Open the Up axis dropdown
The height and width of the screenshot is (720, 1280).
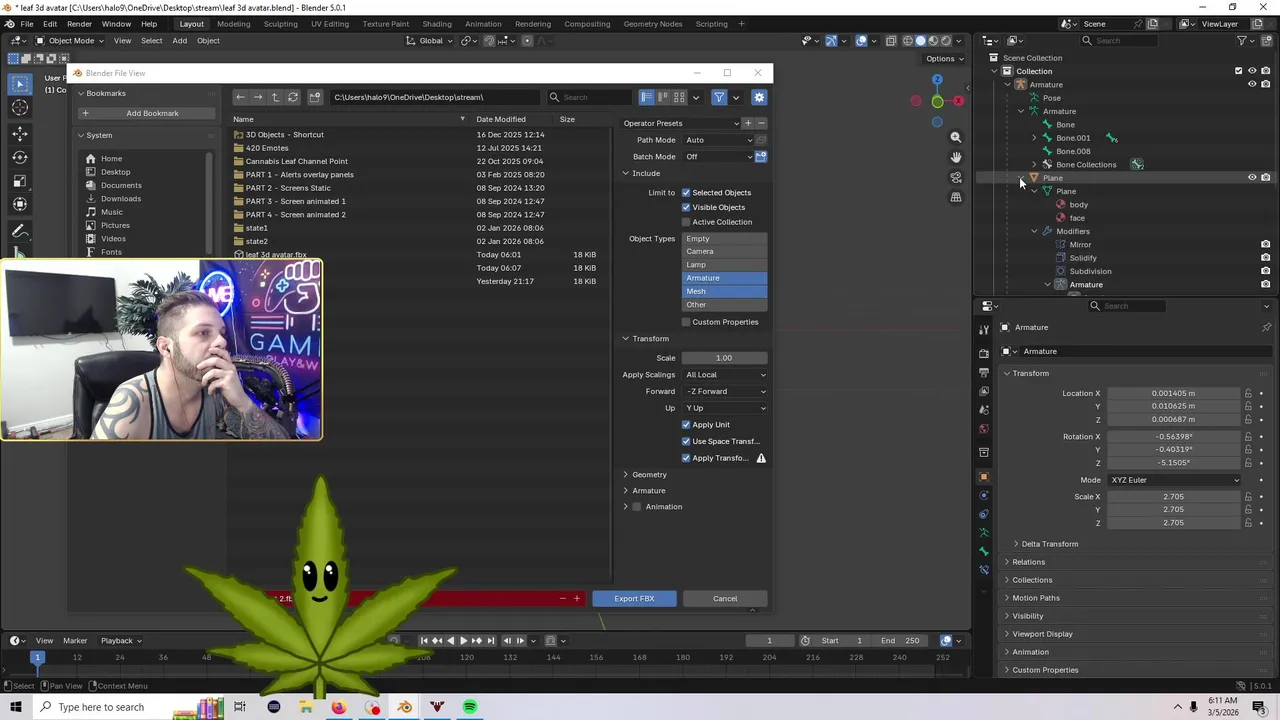click(725, 408)
